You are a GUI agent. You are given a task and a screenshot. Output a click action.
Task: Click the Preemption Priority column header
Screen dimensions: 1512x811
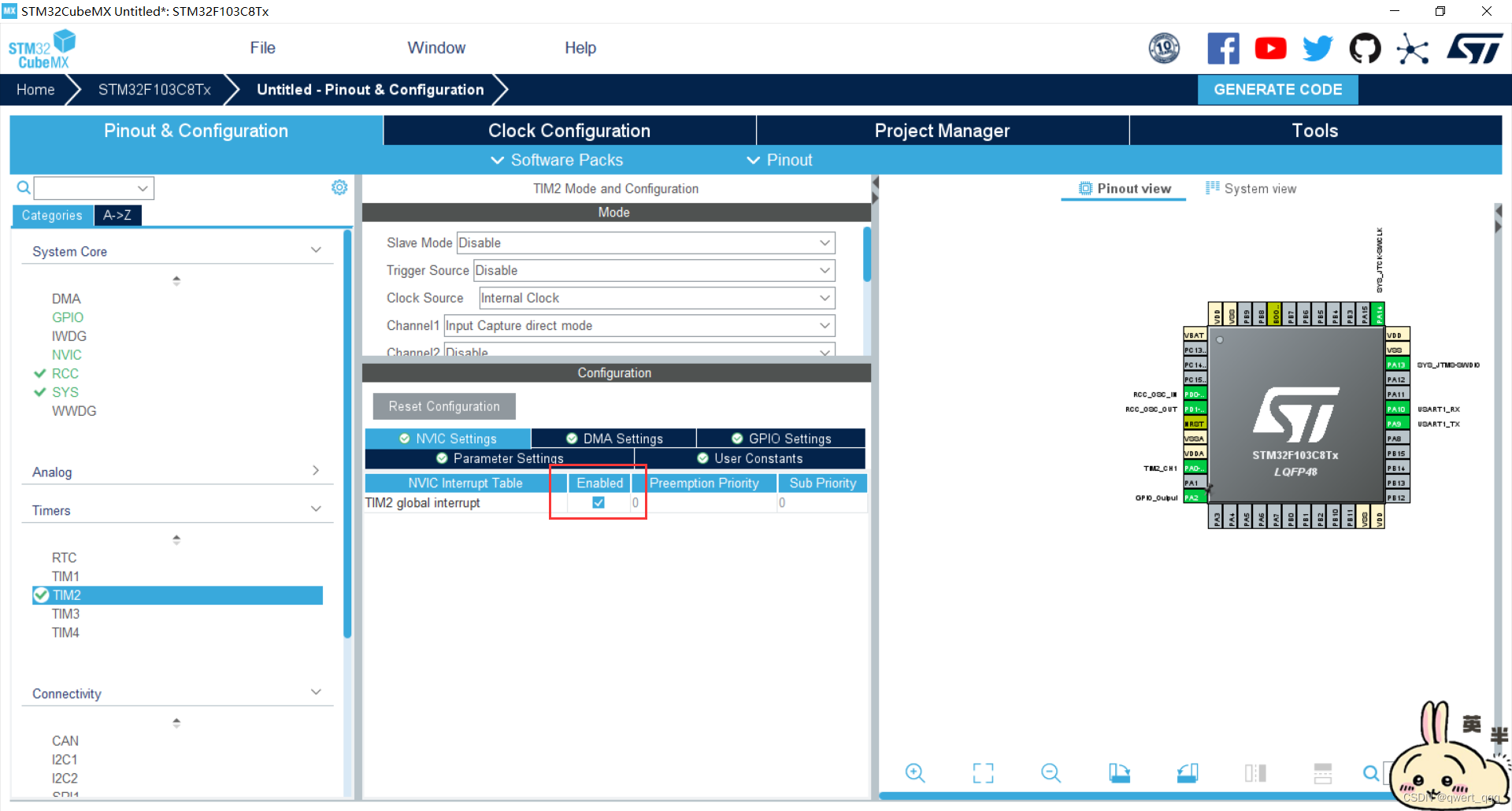pos(704,483)
